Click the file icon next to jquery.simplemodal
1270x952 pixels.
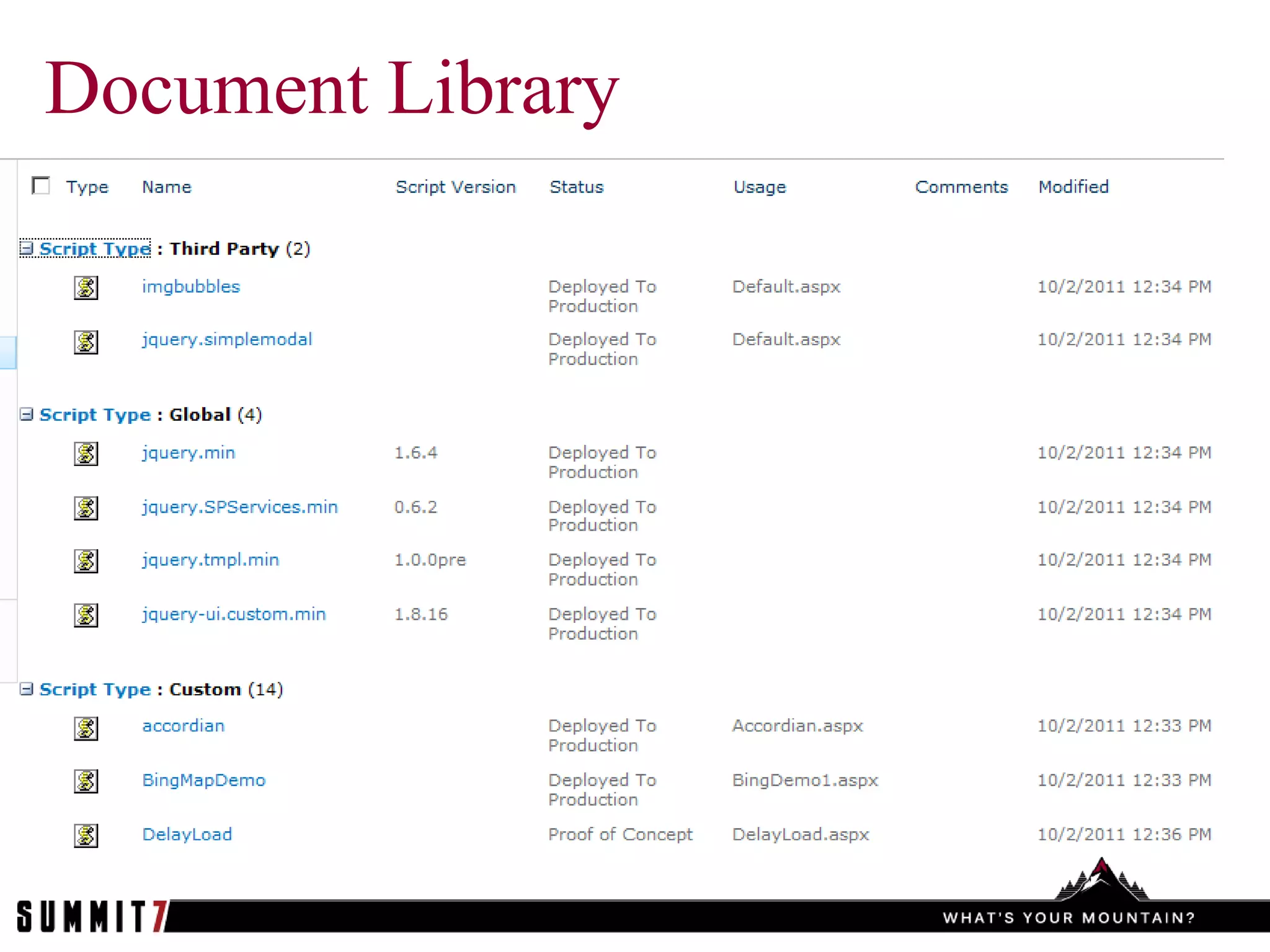point(86,342)
